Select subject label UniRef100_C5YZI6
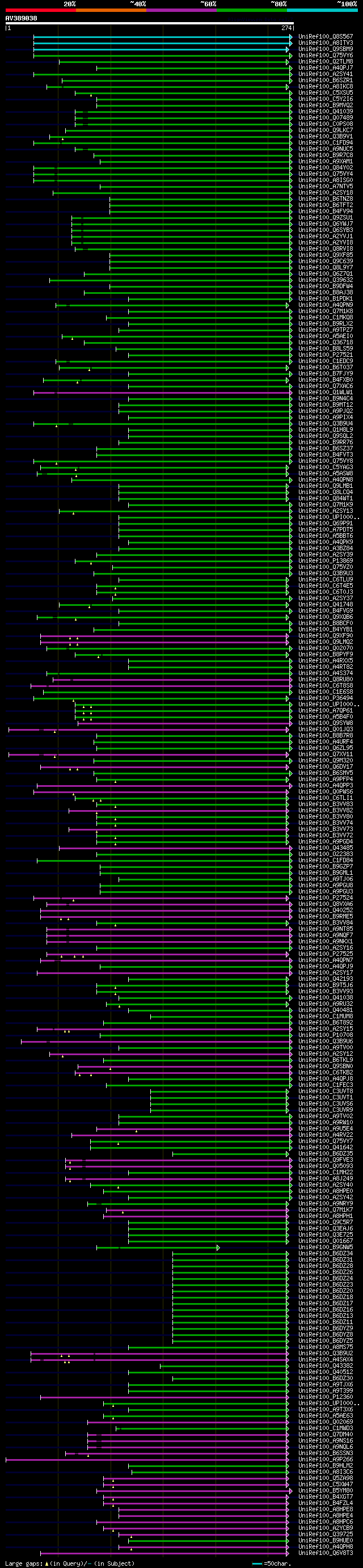The width and height of the screenshot is (363, 1568). (x=326, y=99)
